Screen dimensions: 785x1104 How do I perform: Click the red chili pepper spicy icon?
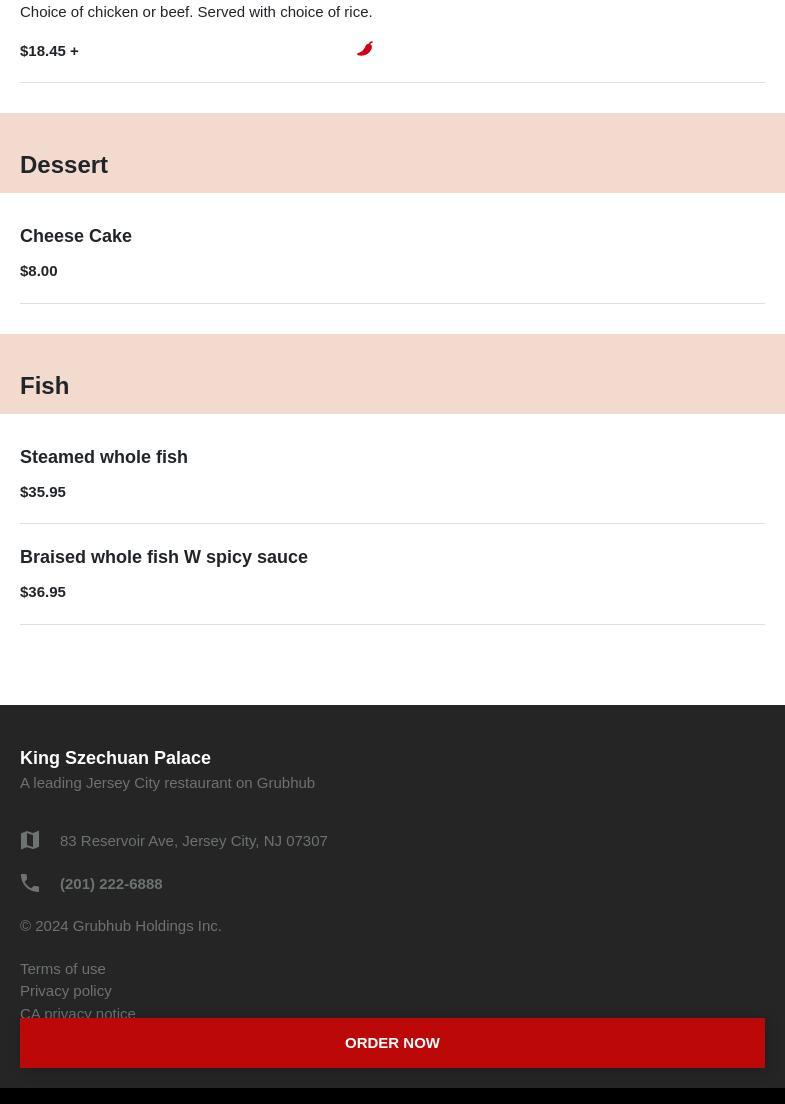tap(365, 49)
